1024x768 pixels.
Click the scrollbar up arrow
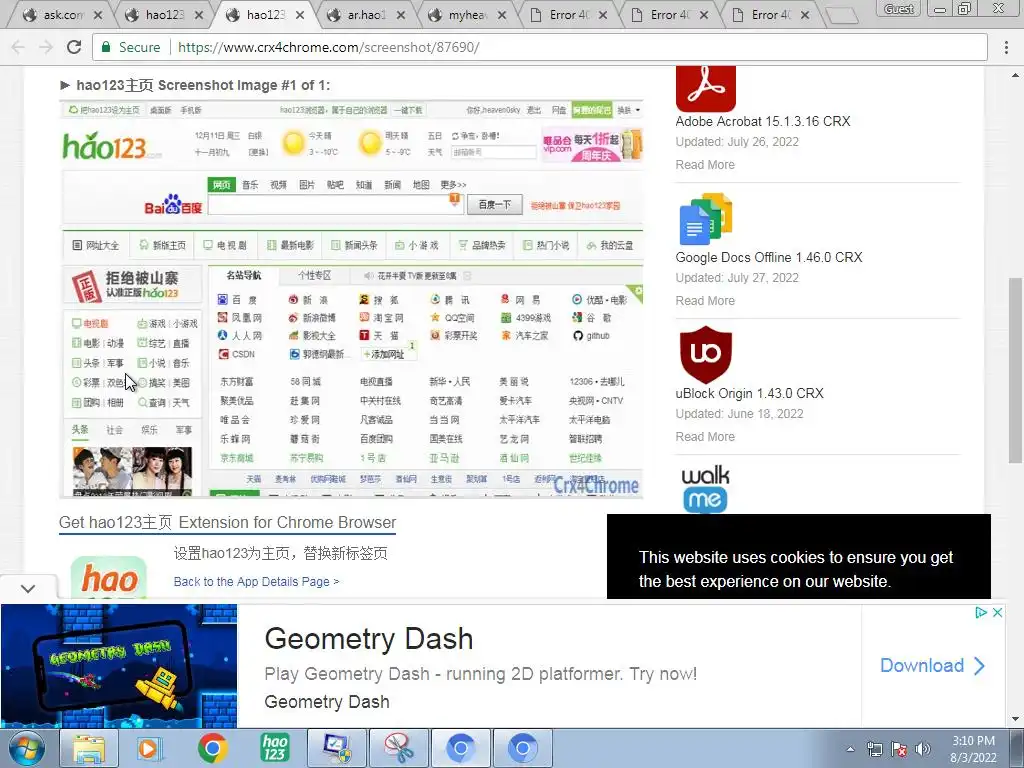coord(1016,73)
